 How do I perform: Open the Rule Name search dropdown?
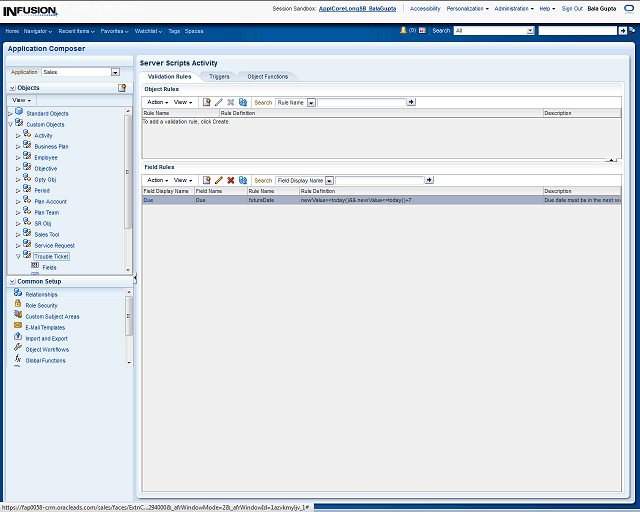[311, 102]
